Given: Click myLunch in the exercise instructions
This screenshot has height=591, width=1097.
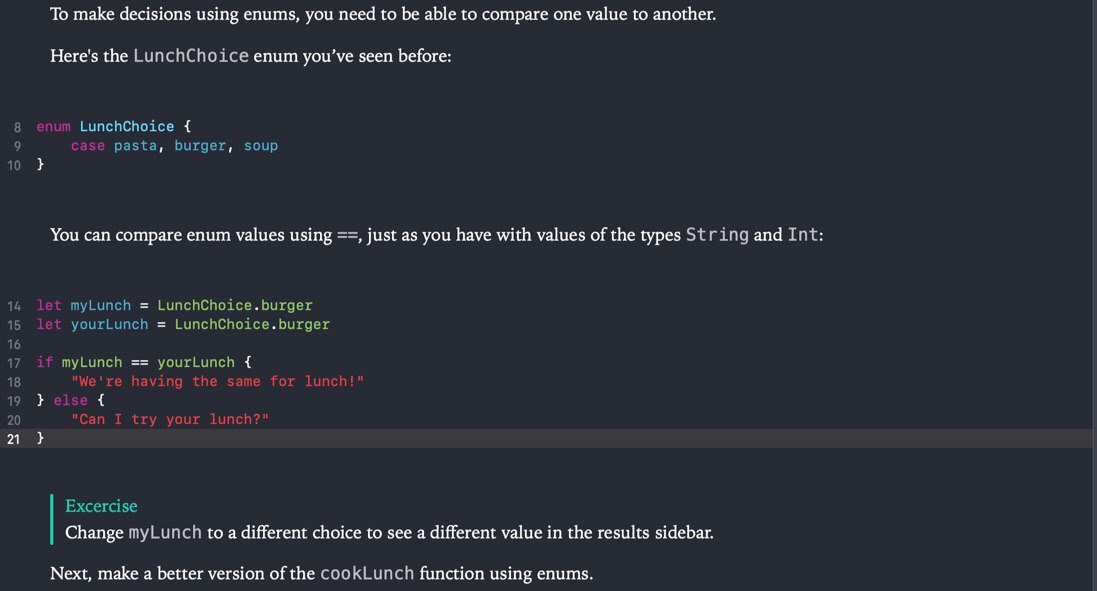Looking at the screenshot, I should (165, 533).
